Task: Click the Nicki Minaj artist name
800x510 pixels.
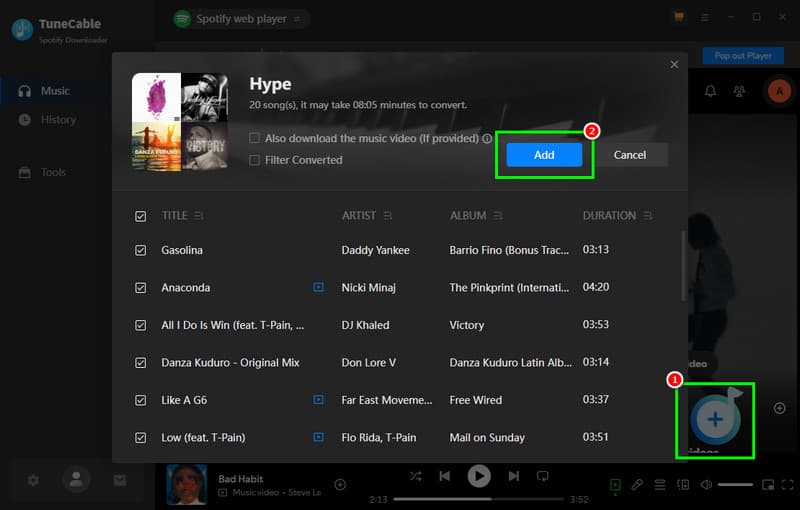Action: pos(368,288)
